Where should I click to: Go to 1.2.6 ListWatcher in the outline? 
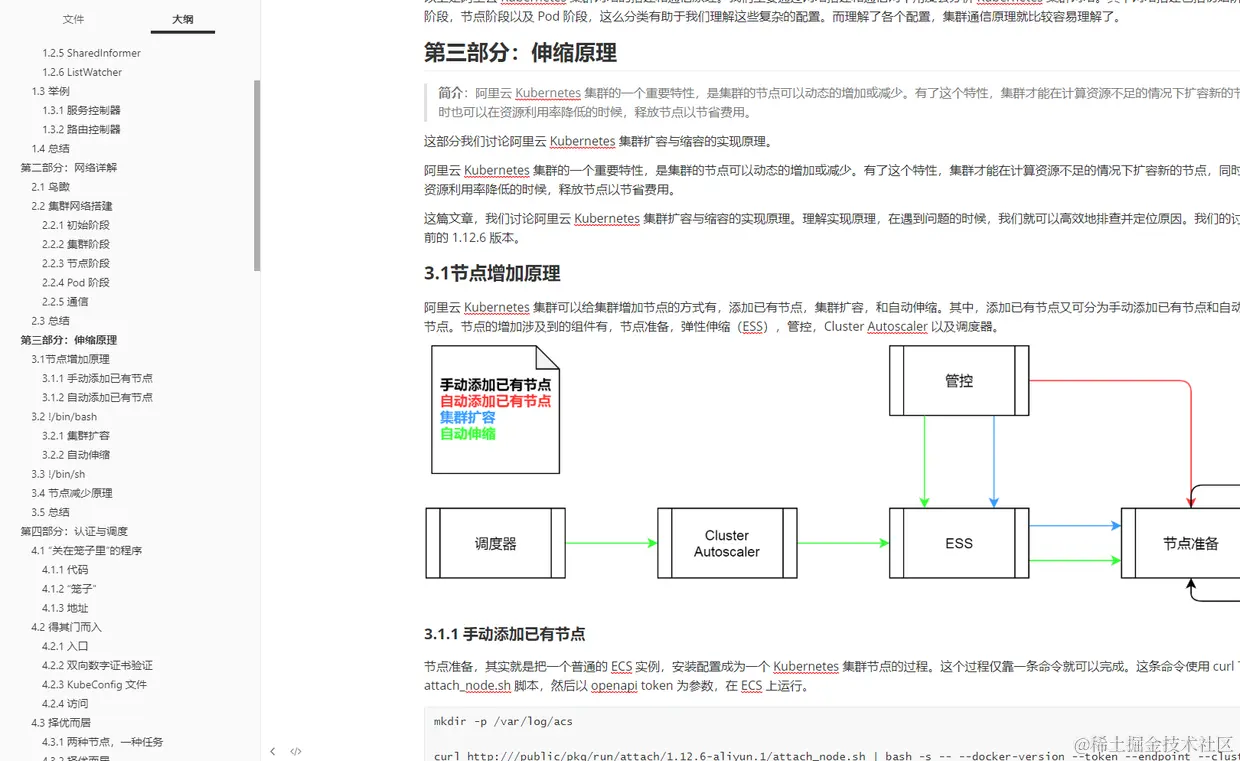click(82, 72)
